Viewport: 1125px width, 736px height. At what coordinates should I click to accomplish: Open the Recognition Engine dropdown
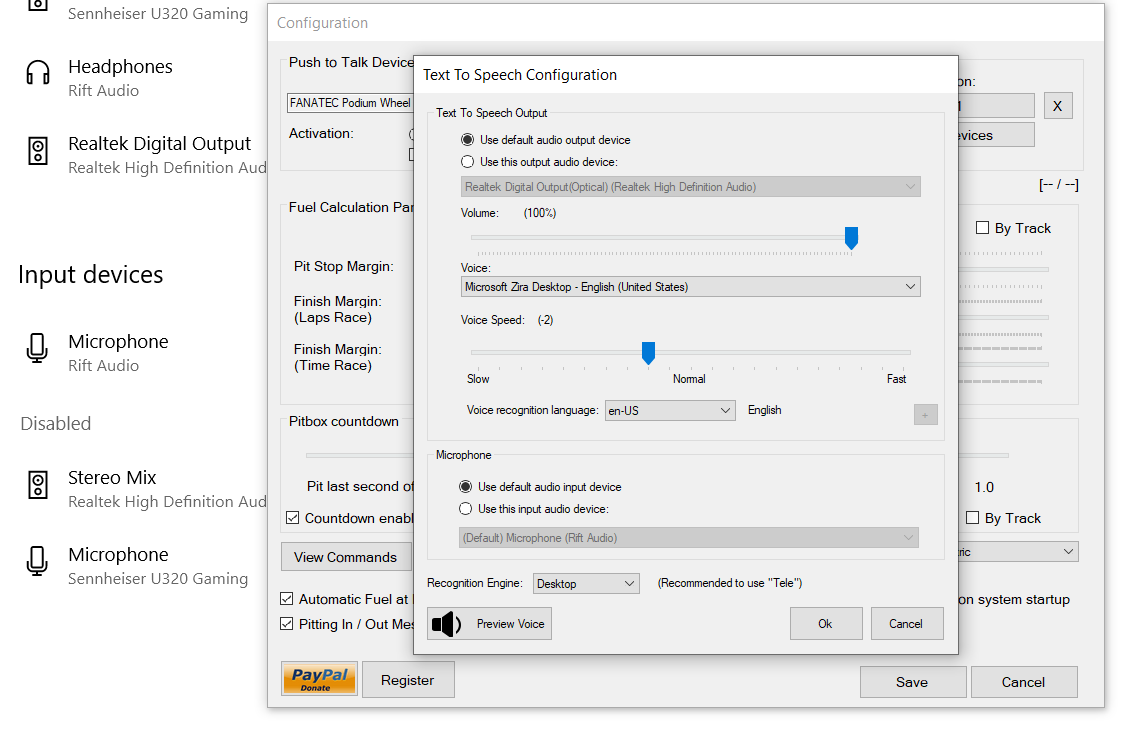coord(586,584)
